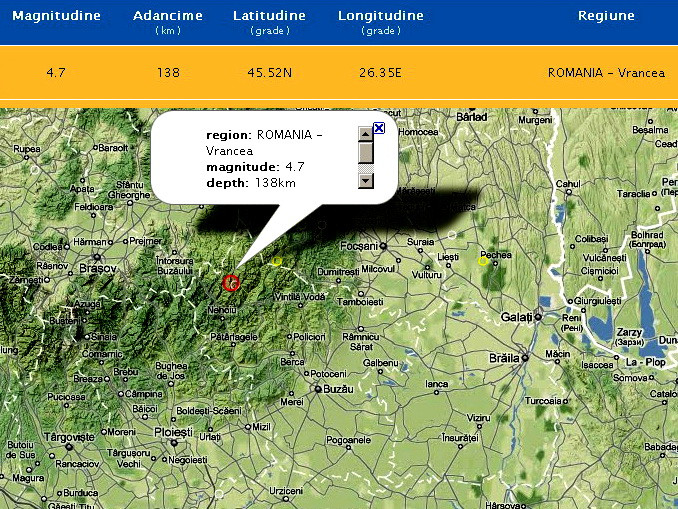The width and height of the screenshot is (678, 509).
Task: Click the Brăila city label on map
Action: tap(504, 358)
